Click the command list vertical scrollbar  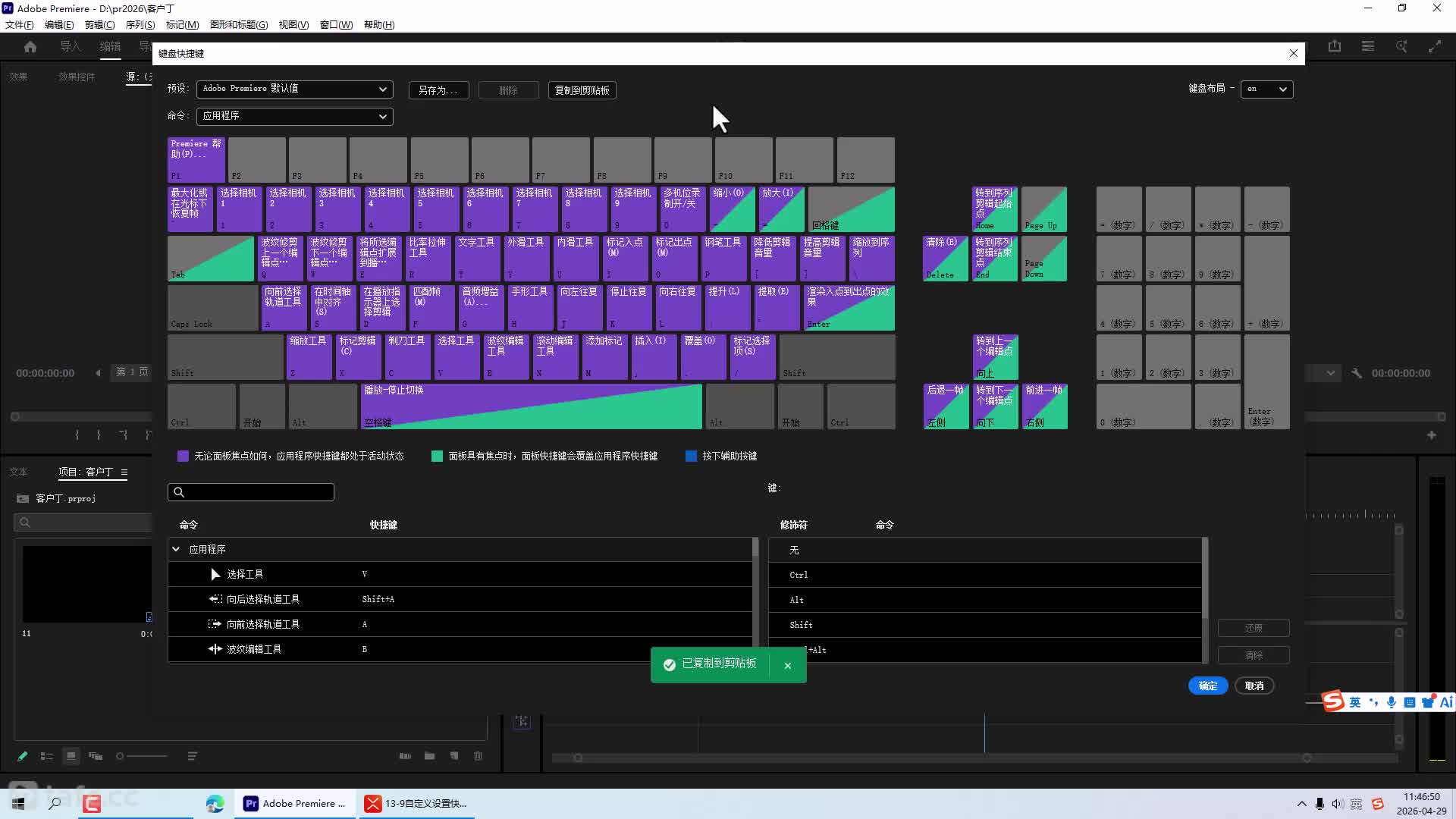pos(755,599)
